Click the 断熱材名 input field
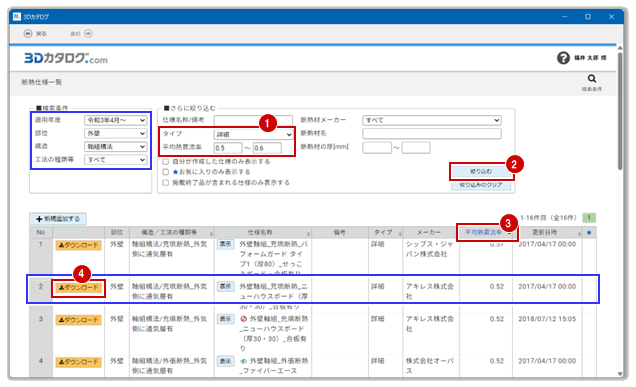 click(432, 133)
